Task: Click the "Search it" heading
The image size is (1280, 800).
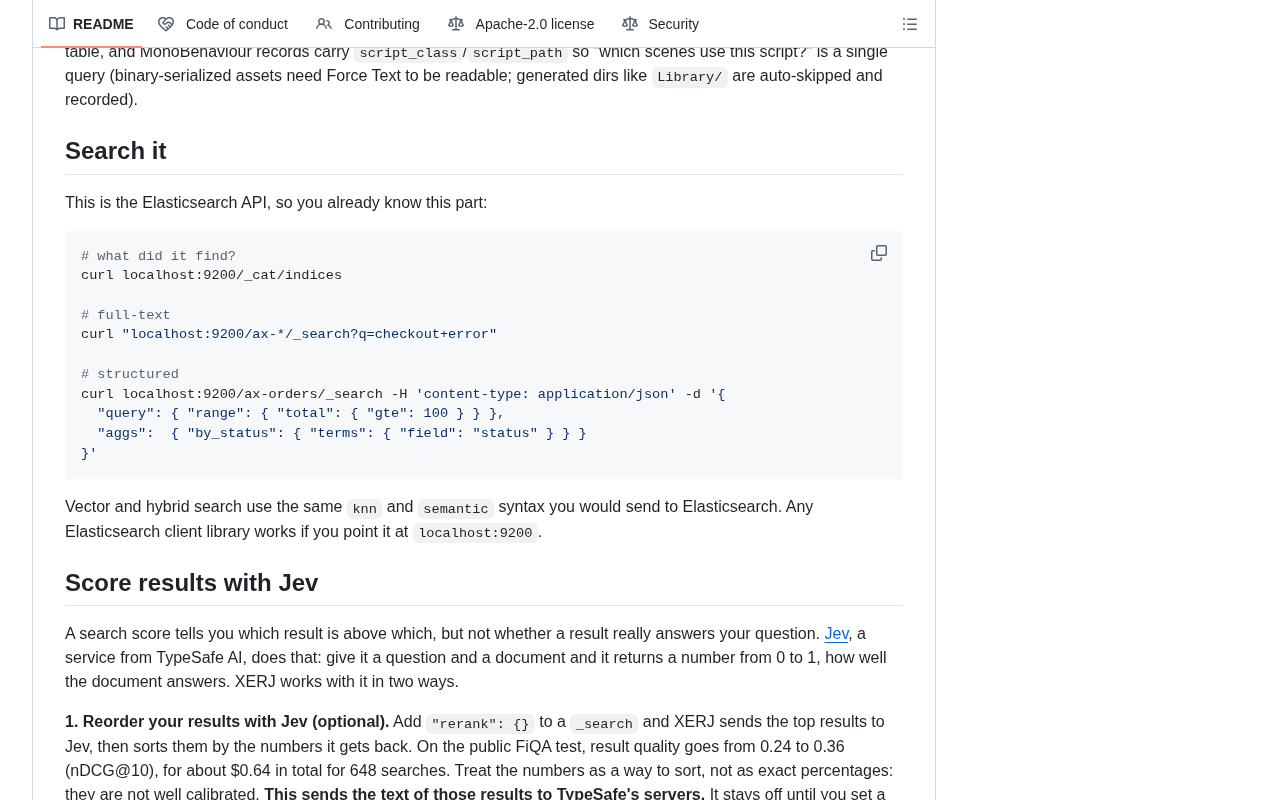Action: pos(116,151)
